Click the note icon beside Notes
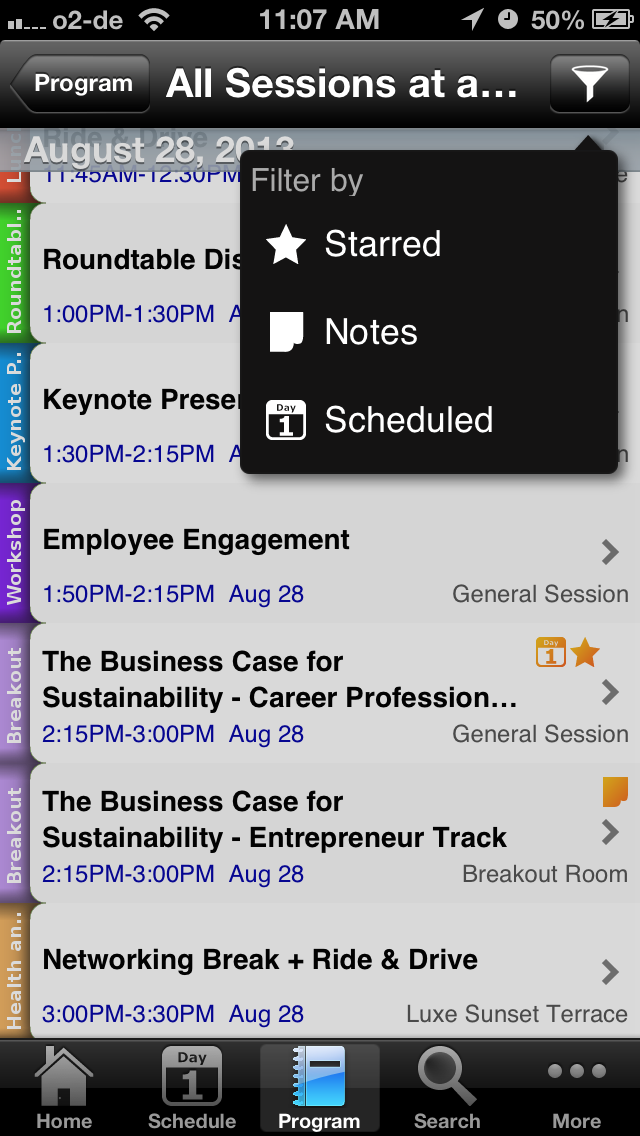This screenshot has height=1136, width=640. [x=286, y=332]
